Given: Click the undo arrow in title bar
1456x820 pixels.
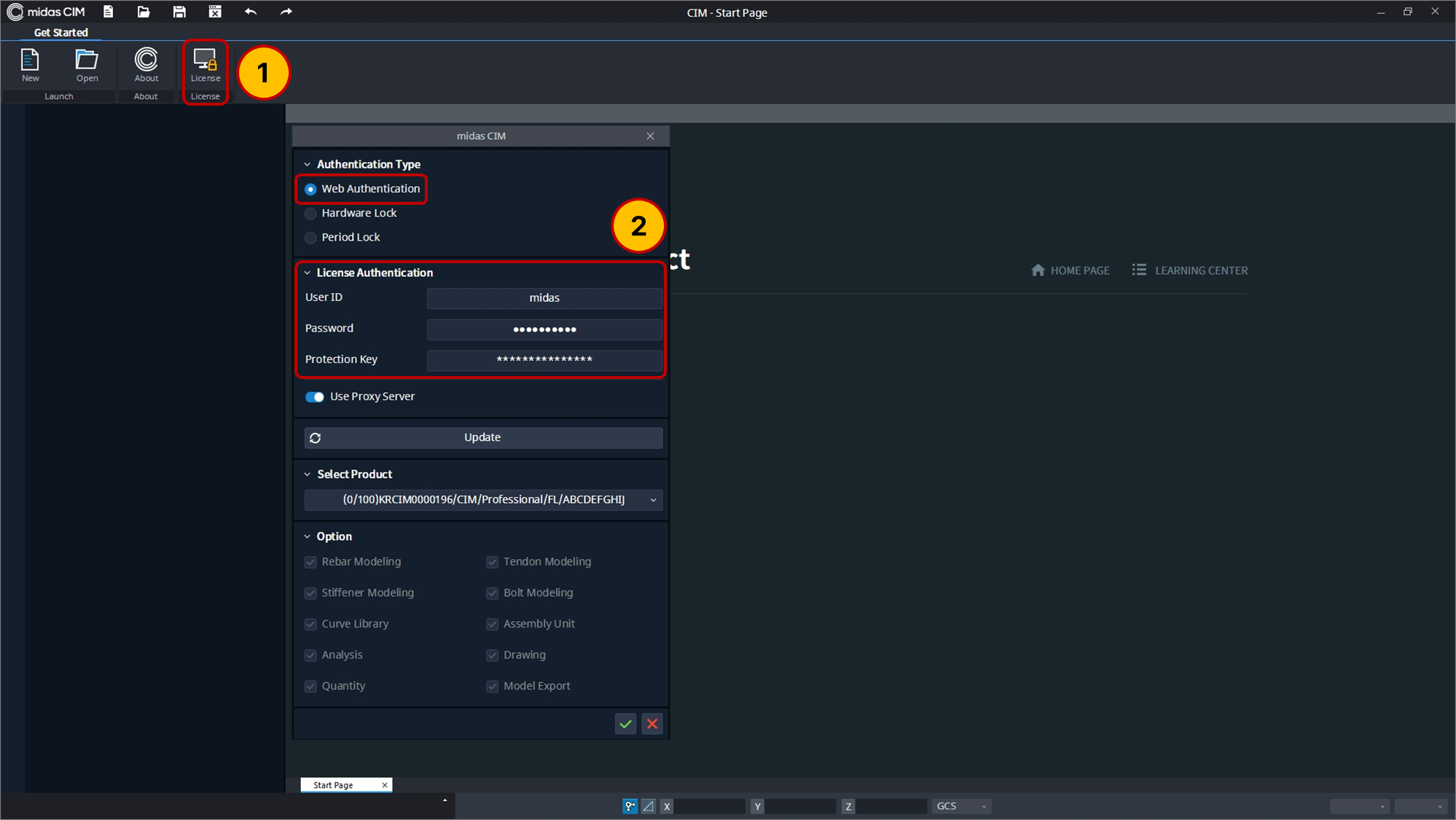Looking at the screenshot, I should point(251,12).
